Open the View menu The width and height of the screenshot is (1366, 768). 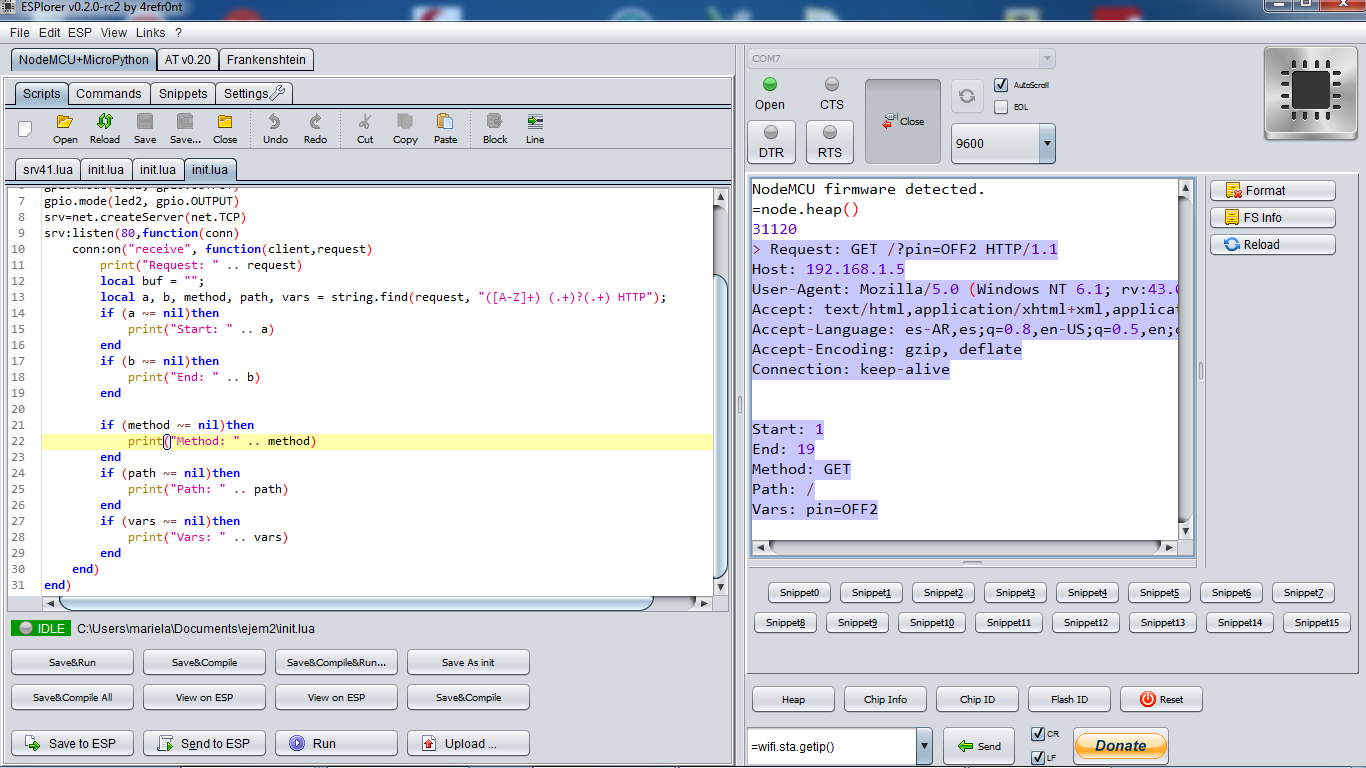tap(114, 33)
